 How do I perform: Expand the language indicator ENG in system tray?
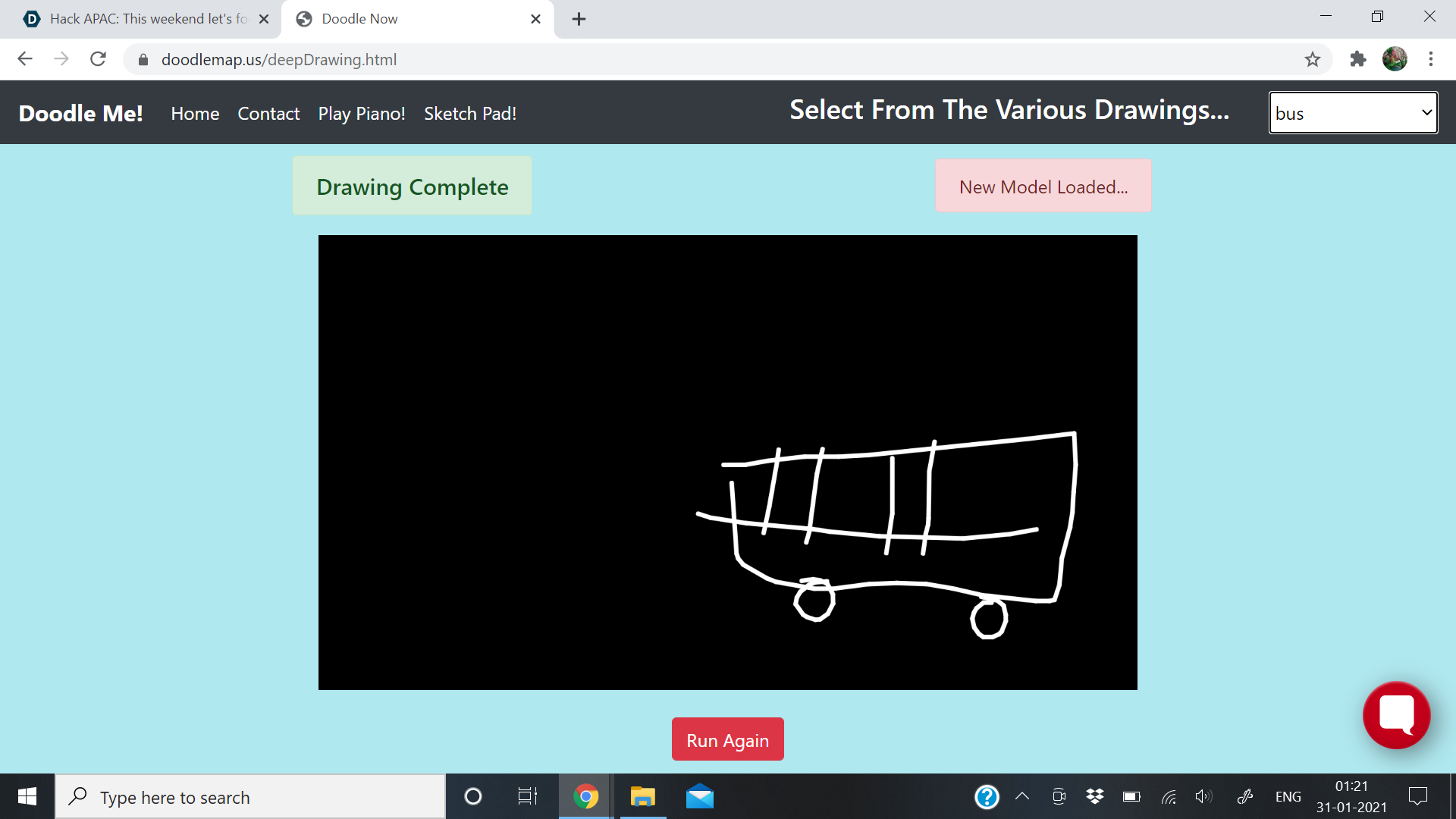click(1288, 796)
